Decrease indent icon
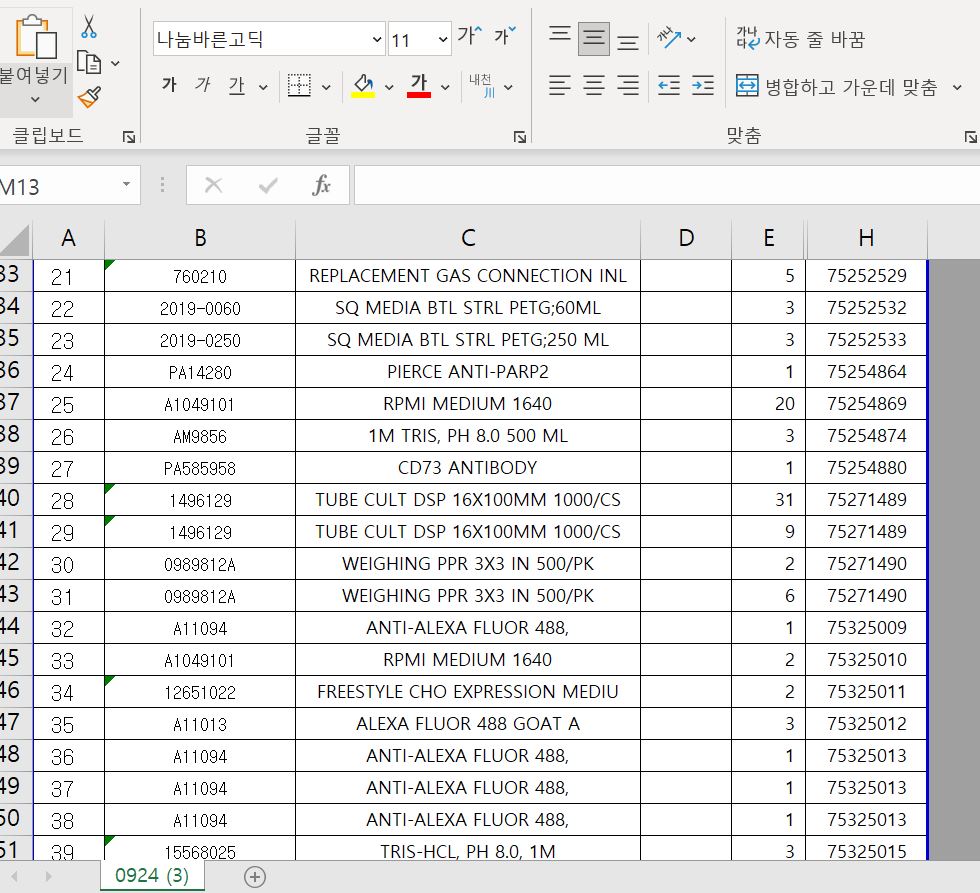This screenshot has height=893, width=980. coord(669,85)
